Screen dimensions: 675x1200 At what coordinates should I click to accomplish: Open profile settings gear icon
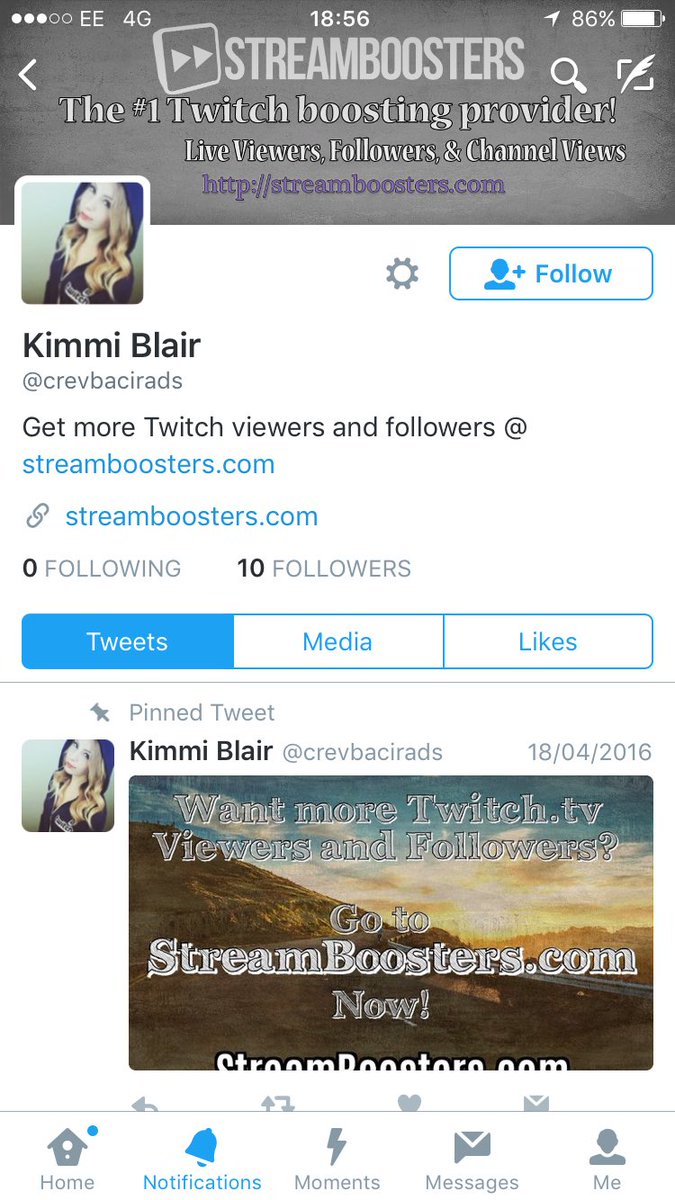[402, 274]
